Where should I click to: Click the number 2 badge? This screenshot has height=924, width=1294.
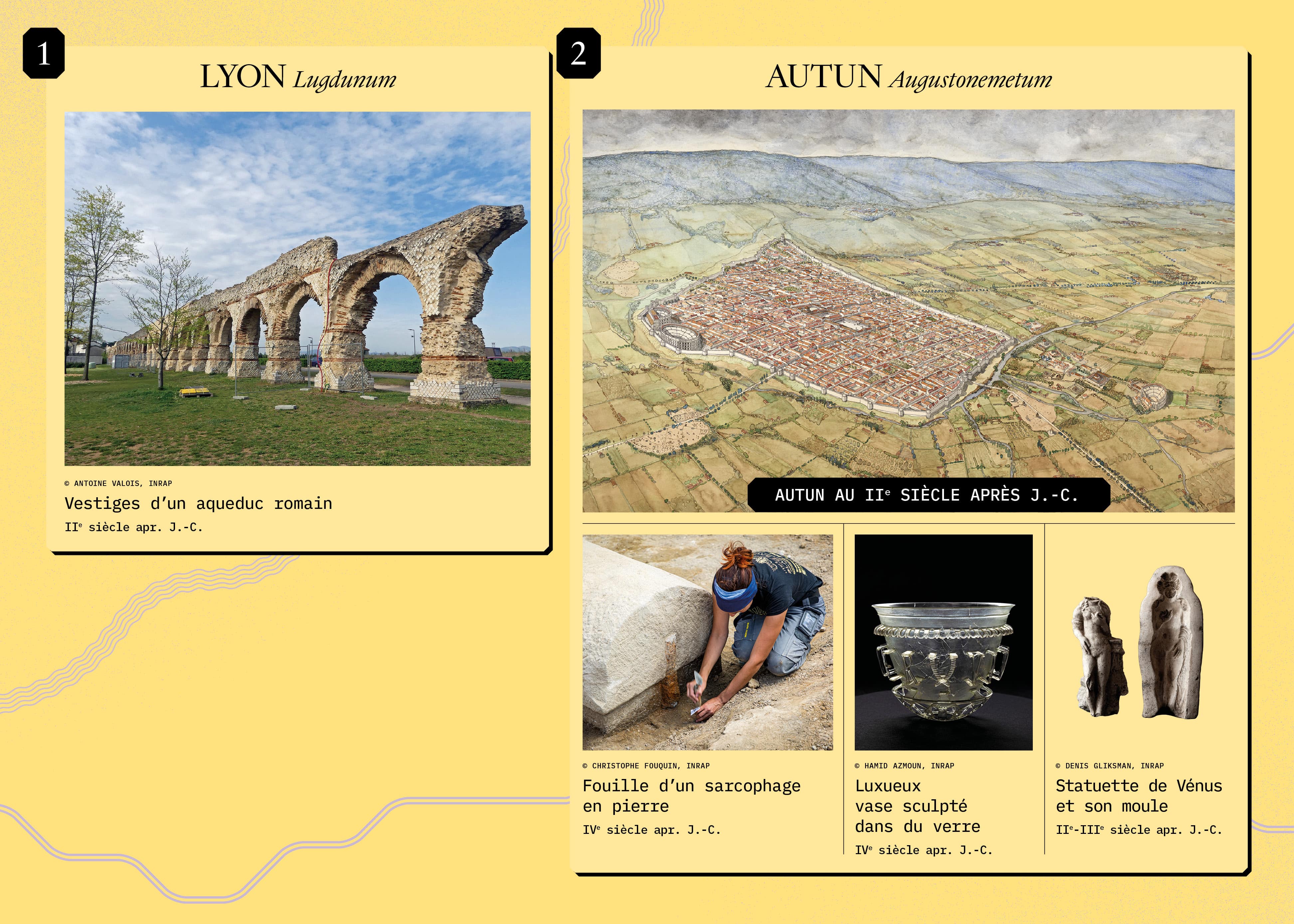(578, 53)
